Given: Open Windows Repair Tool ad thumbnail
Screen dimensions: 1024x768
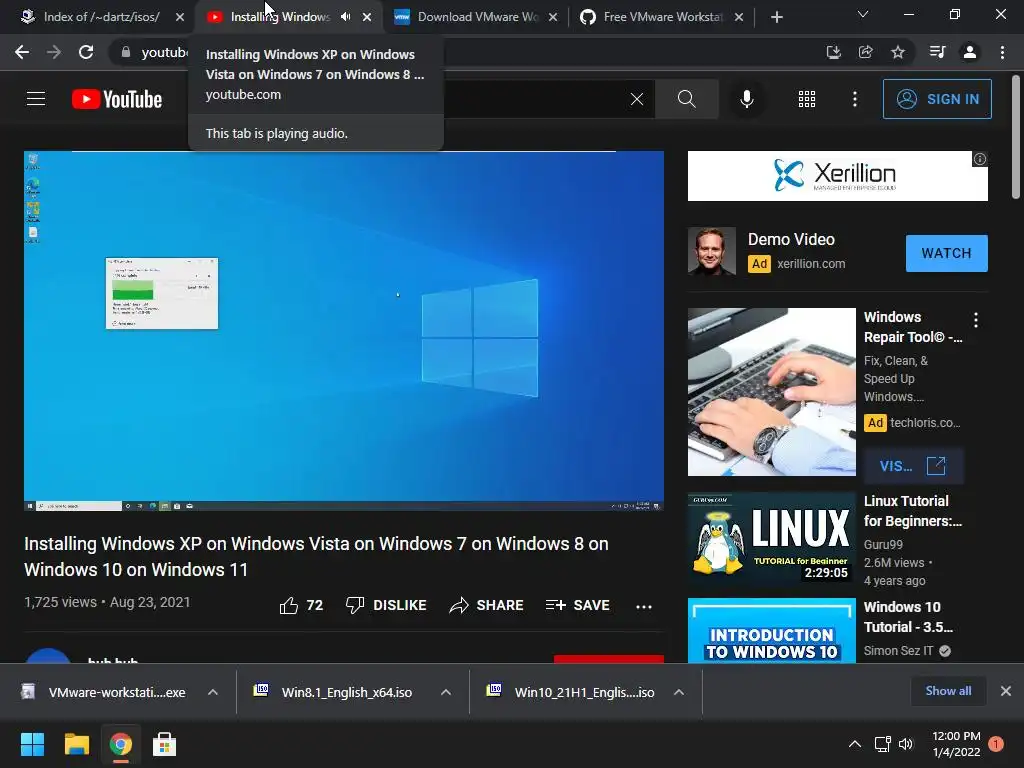Looking at the screenshot, I should coord(772,392).
